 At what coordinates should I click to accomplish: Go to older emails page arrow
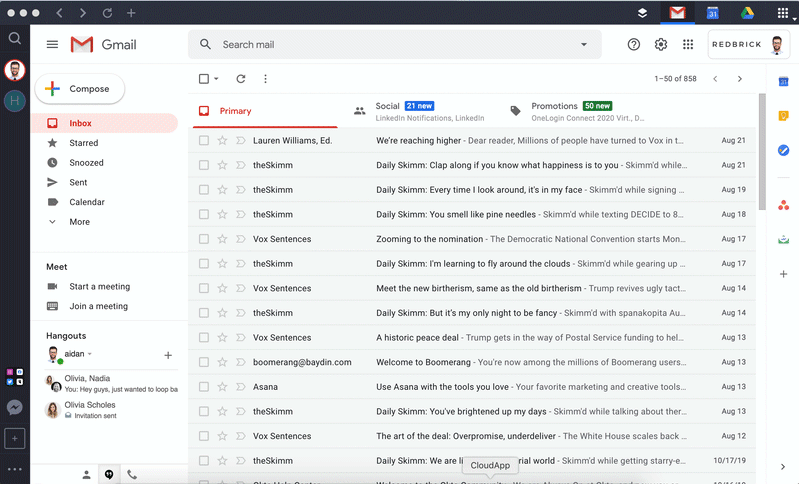(739, 78)
